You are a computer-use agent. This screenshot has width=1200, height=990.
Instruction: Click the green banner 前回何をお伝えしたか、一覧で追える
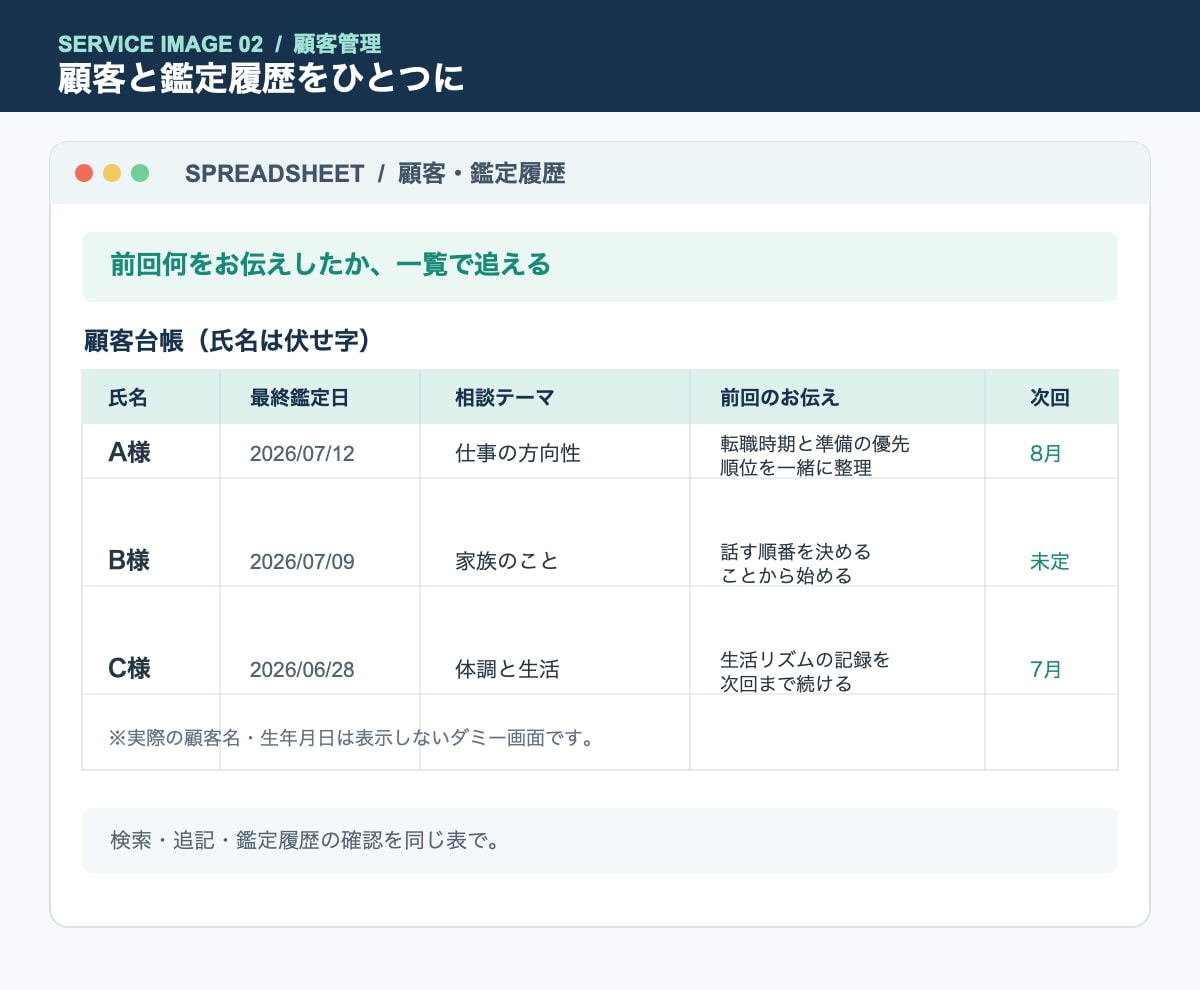(x=600, y=266)
